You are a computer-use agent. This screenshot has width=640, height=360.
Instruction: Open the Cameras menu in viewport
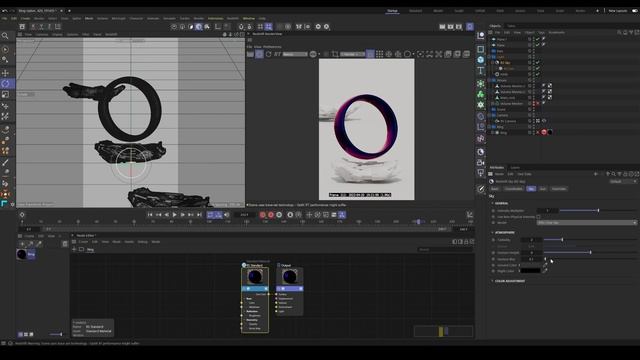(42, 35)
